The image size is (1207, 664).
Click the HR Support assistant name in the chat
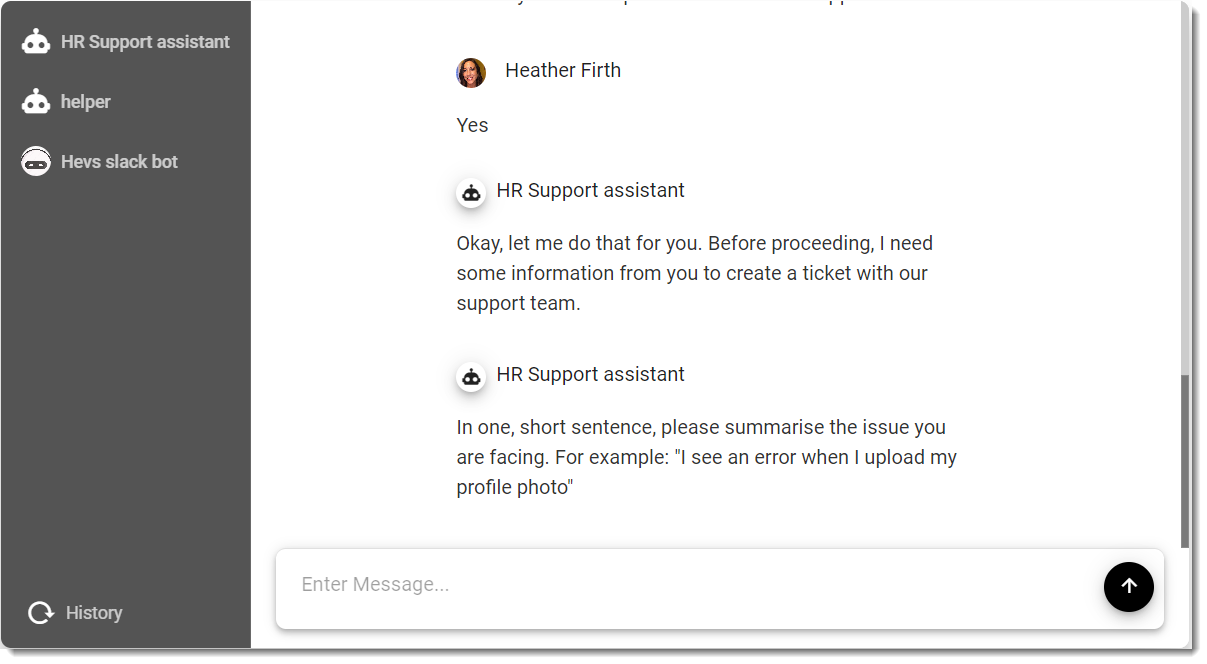click(x=590, y=190)
